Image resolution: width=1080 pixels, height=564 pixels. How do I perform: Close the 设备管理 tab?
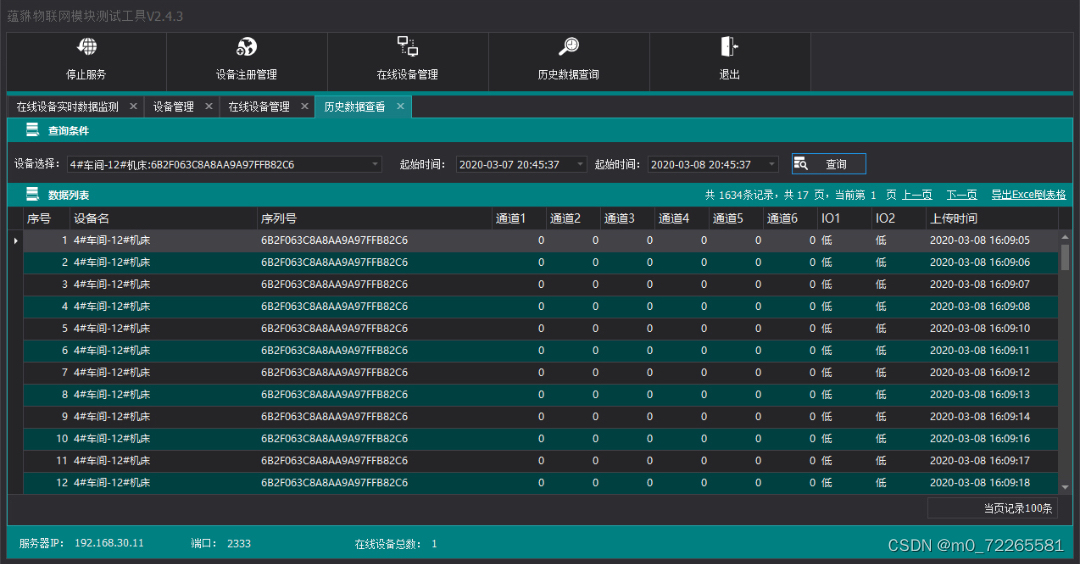(x=209, y=106)
